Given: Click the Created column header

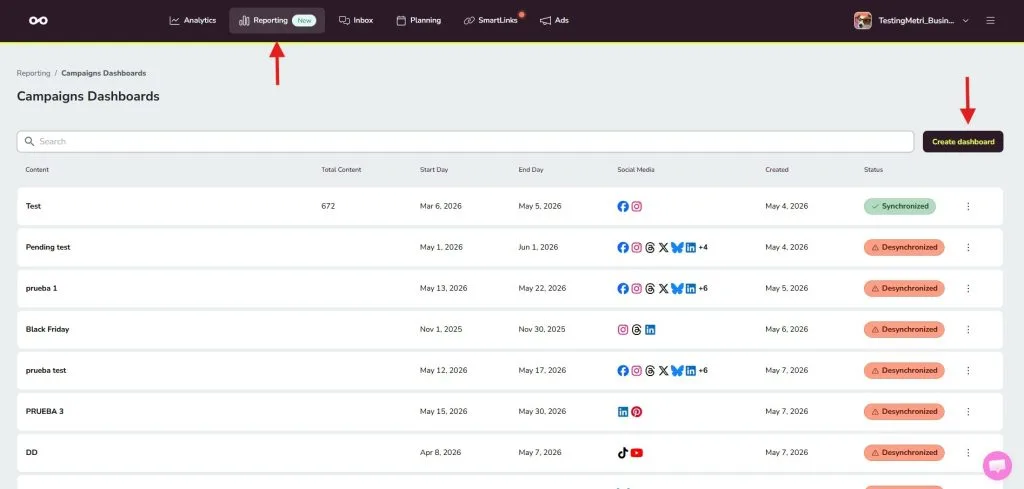Looking at the screenshot, I should 777,170.
